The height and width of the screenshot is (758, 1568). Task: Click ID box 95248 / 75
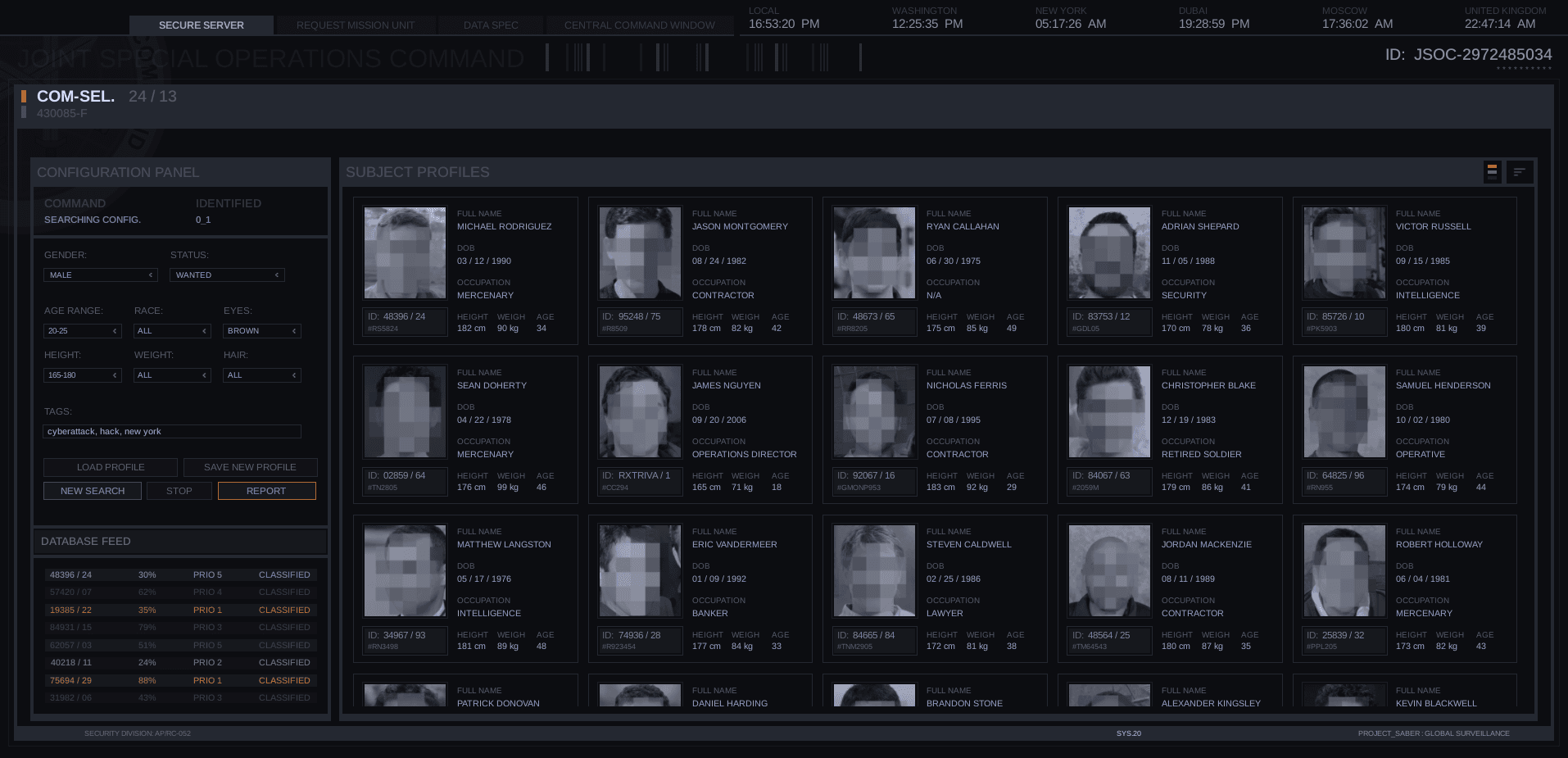tap(640, 322)
